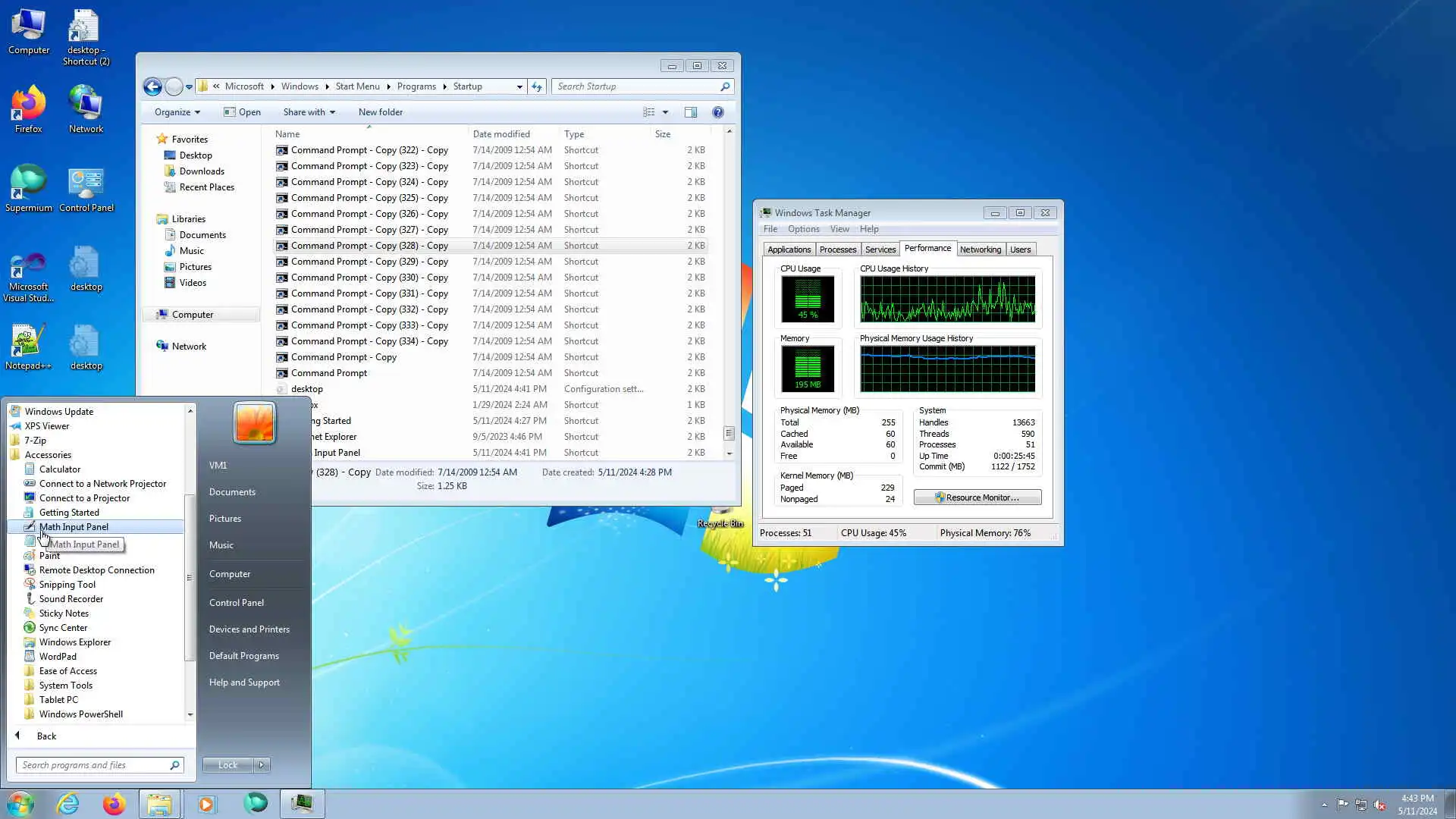Click the volume icon in system tray
The height and width of the screenshot is (819, 1456).
1379,805
